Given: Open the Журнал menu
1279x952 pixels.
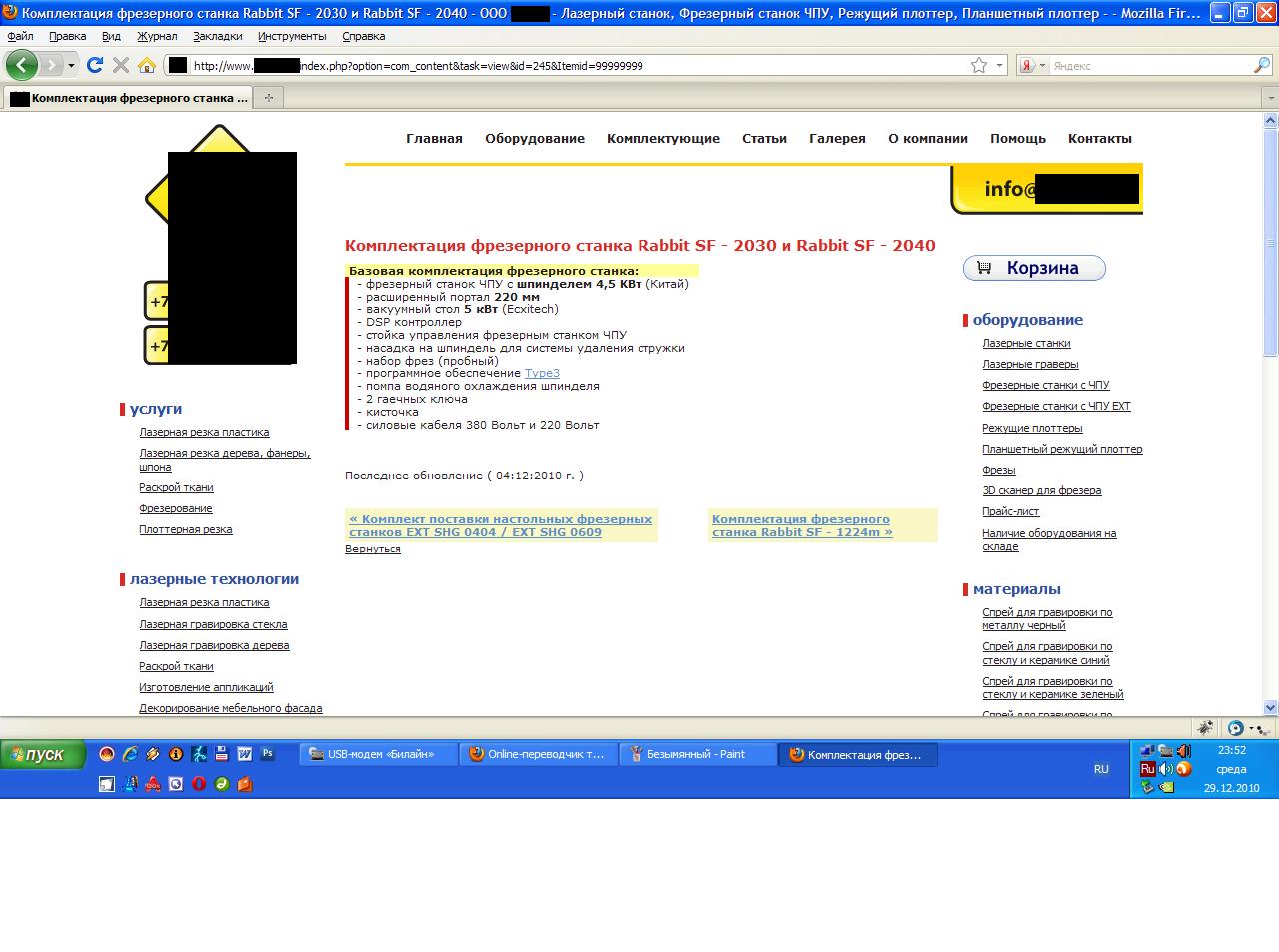Looking at the screenshot, I should [157, 36].
